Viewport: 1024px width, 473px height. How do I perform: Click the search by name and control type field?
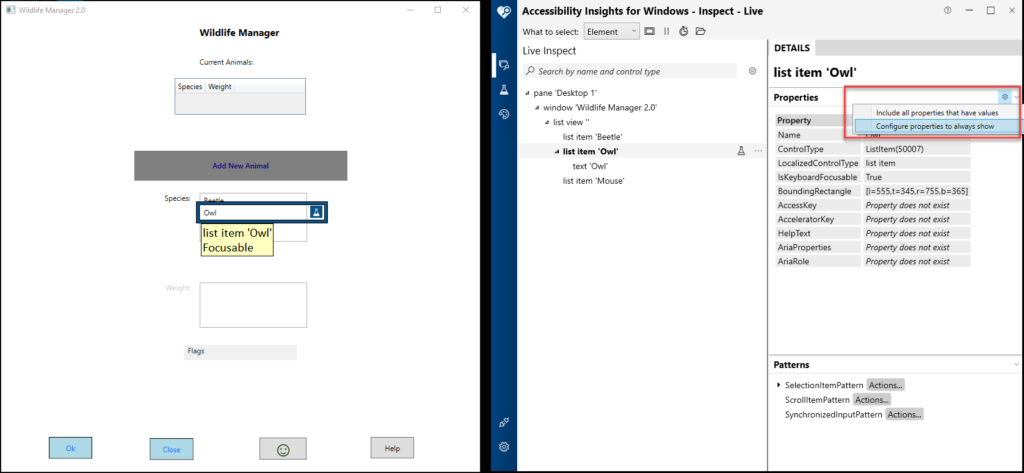[632, 71]
